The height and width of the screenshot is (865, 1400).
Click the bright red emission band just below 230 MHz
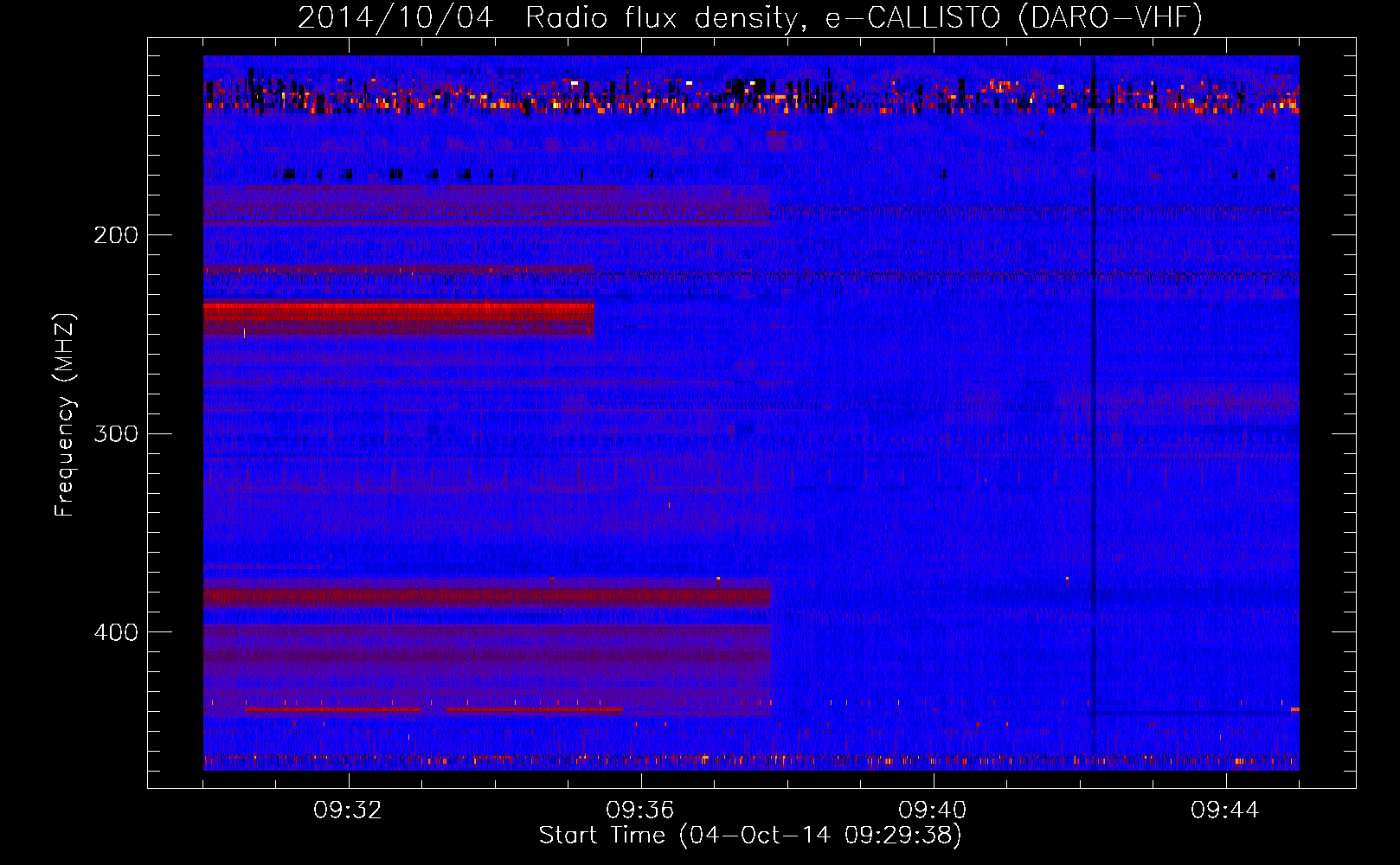[399, 317]
